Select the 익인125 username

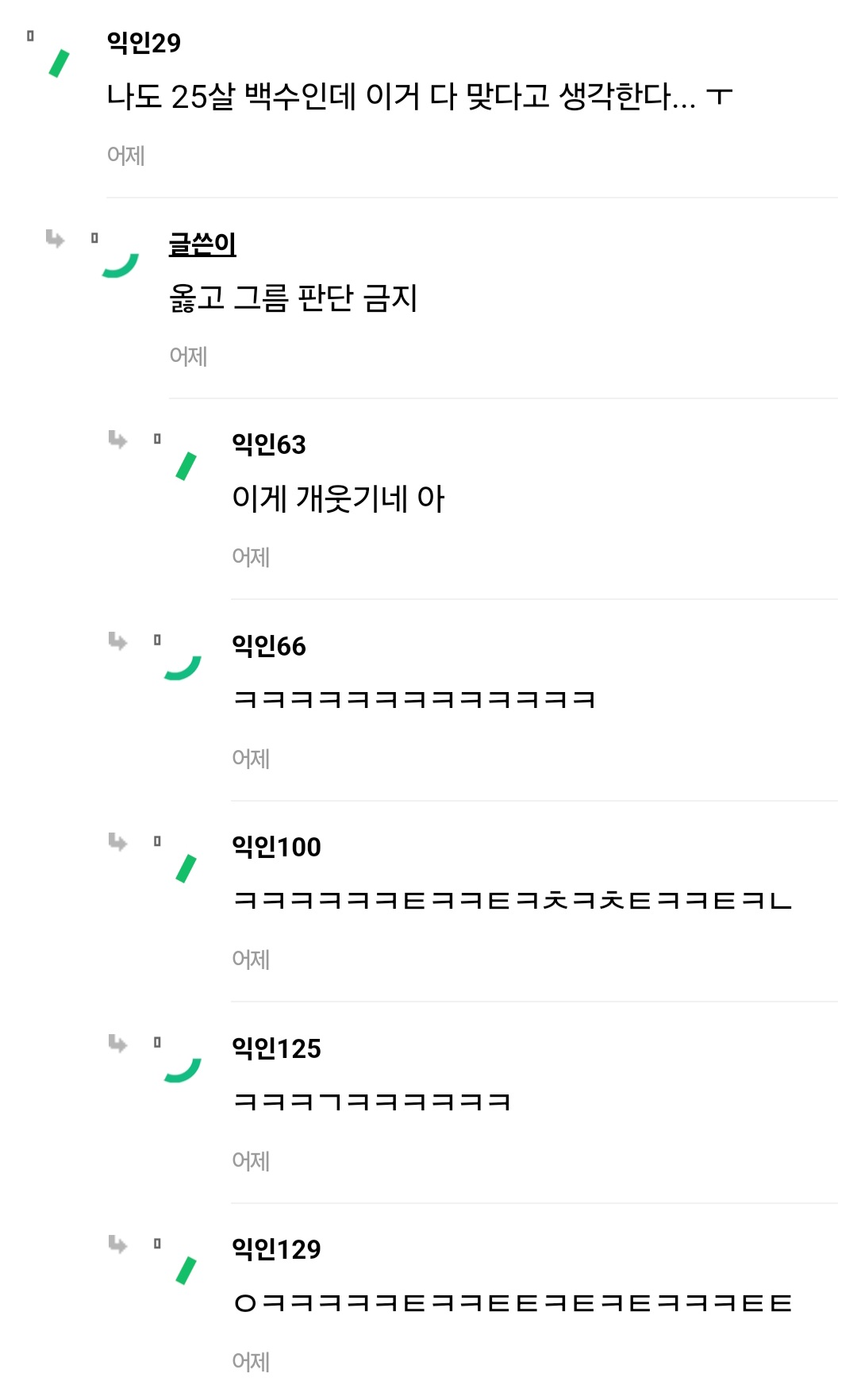(x=276, y=1048)
